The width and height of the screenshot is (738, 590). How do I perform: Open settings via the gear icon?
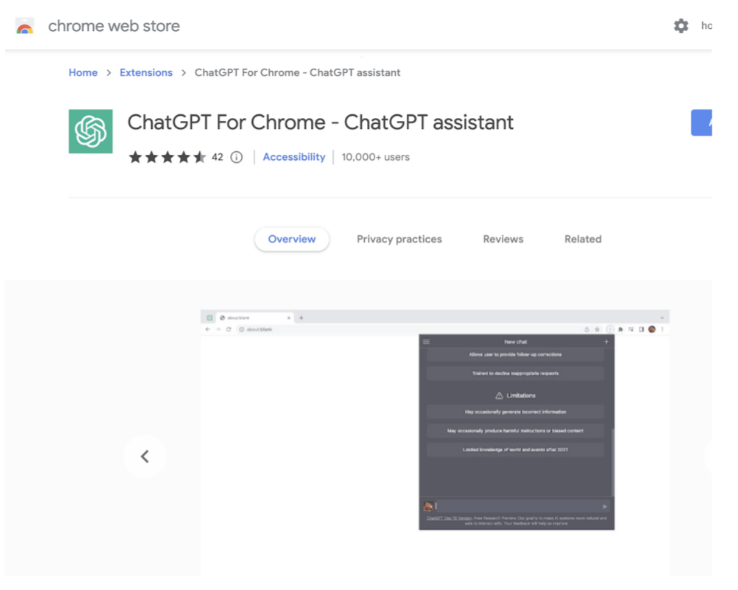(x=681, y=26)
